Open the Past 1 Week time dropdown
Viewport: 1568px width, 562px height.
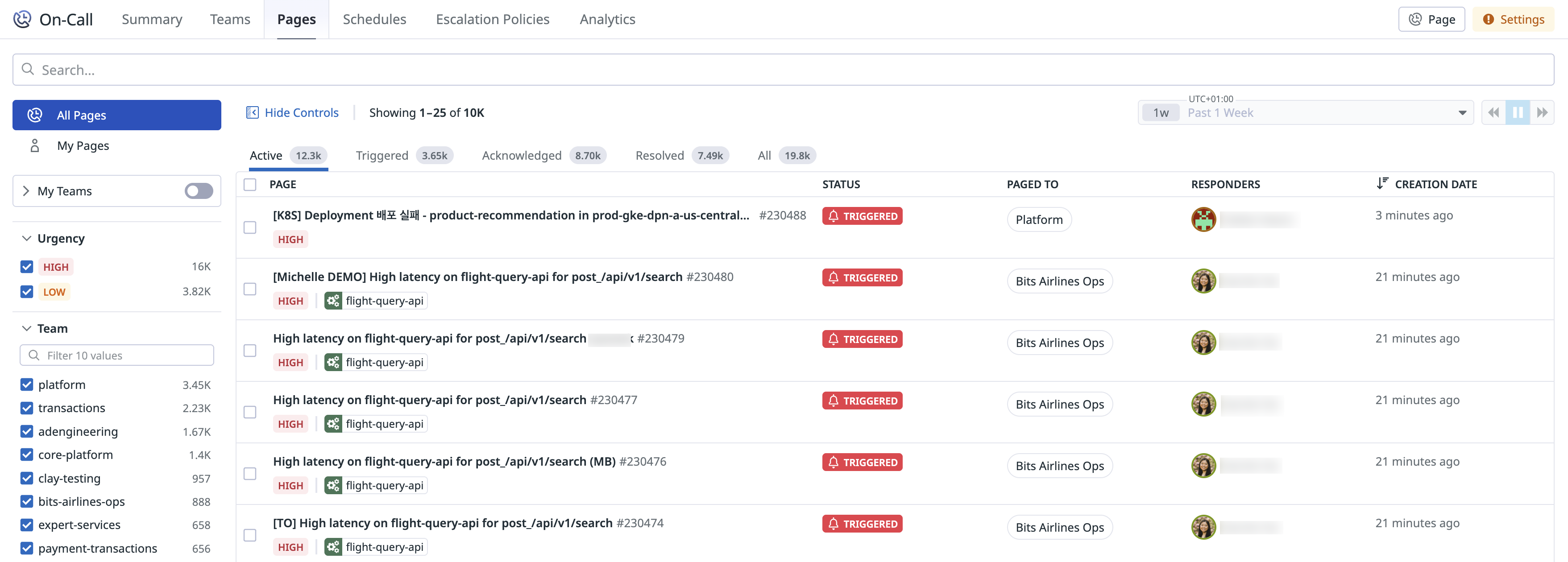(1461, 112)
